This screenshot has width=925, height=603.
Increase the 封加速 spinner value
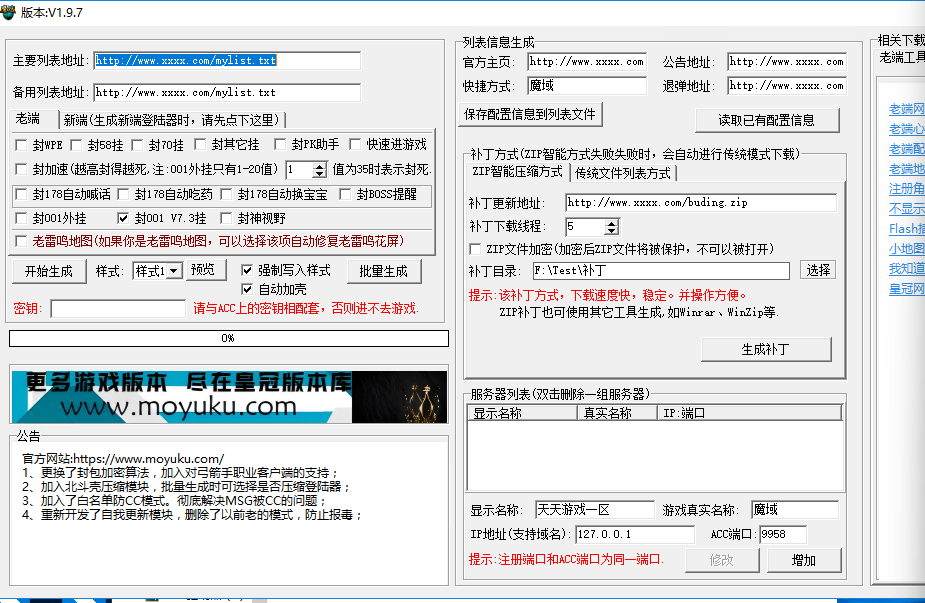coord(320,165)
